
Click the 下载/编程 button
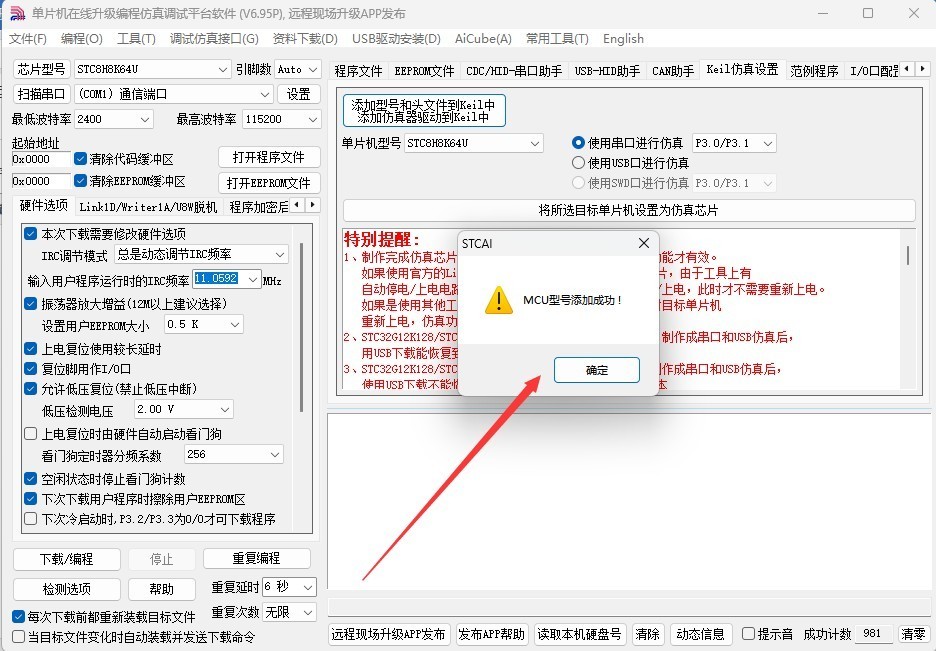(67, 559)
